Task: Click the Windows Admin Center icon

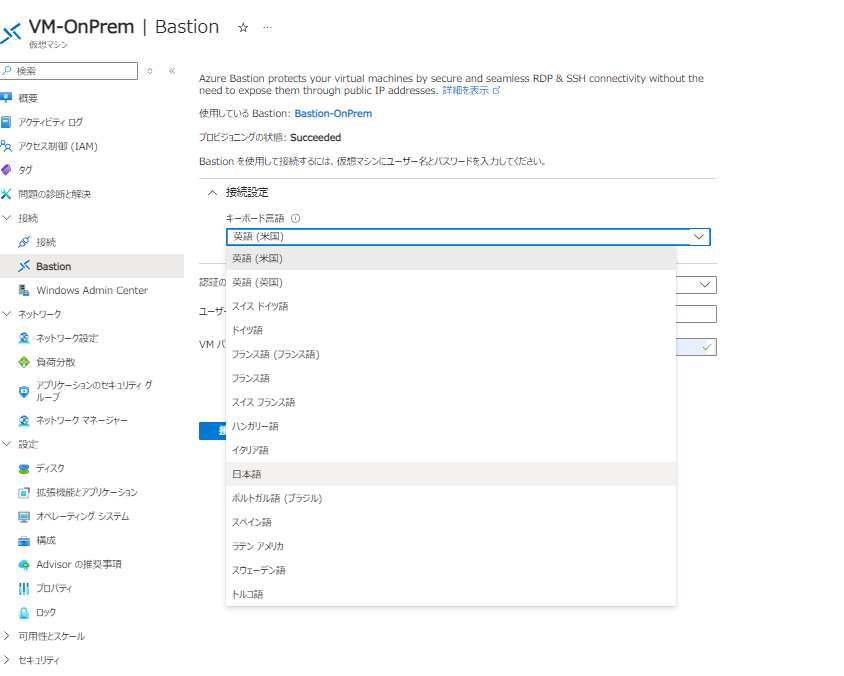Action: click(24, 290)
